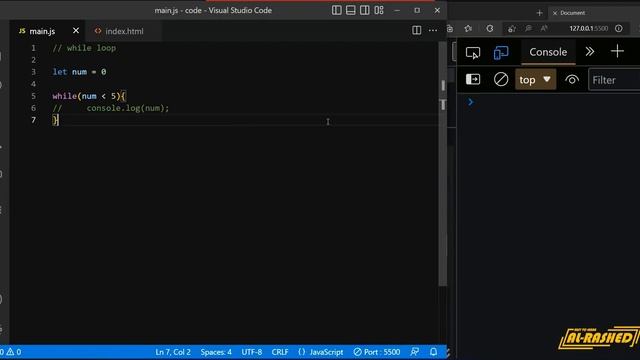Split the editor to the right
This screenshot has width=640, height=360.
click(416, 30)
